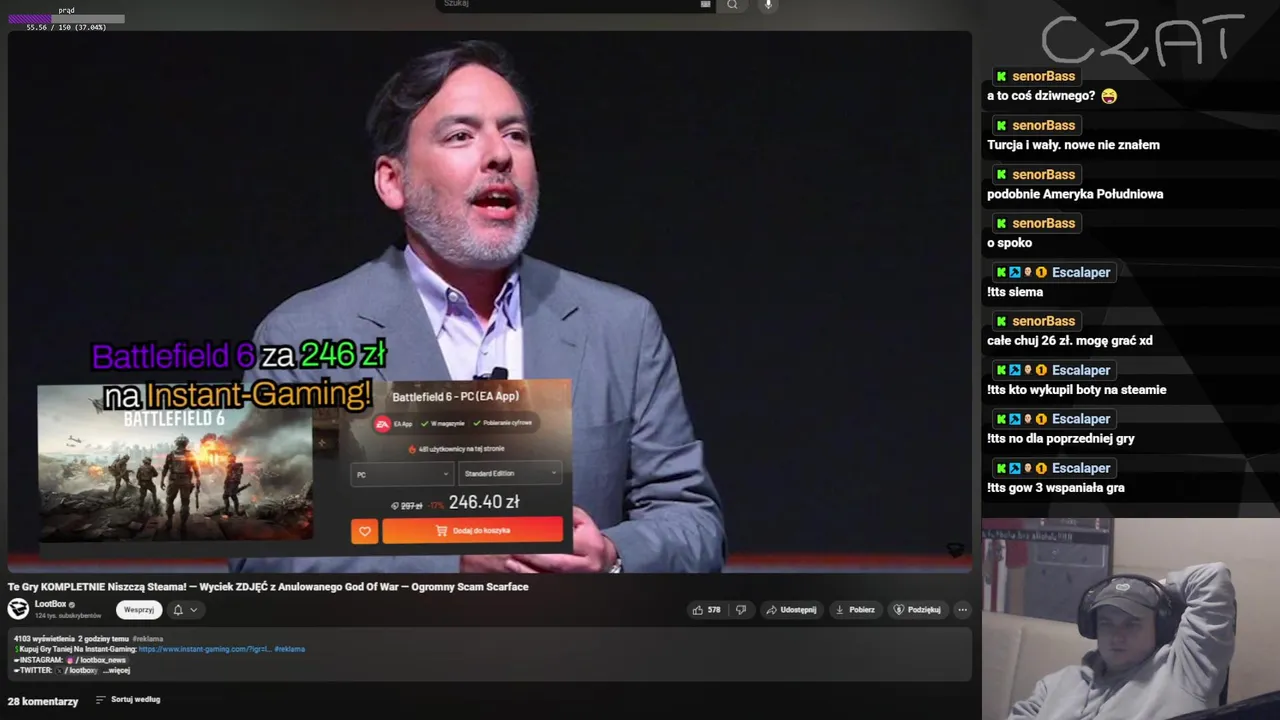
Task: Open notification bell dropdown for LootBox
Action: (x=185, y=609)
